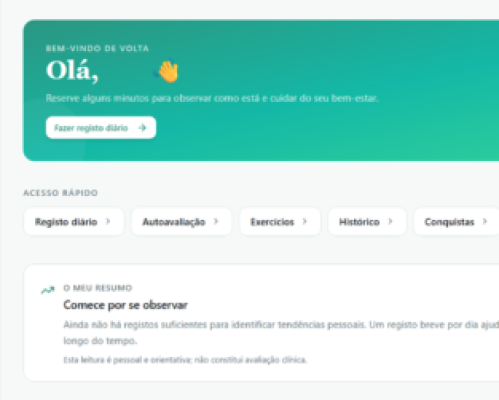Screen dimensions: 499x400
Task: Click the trend chart icon beside O meu resumo
Action: (x=48, y=290)
